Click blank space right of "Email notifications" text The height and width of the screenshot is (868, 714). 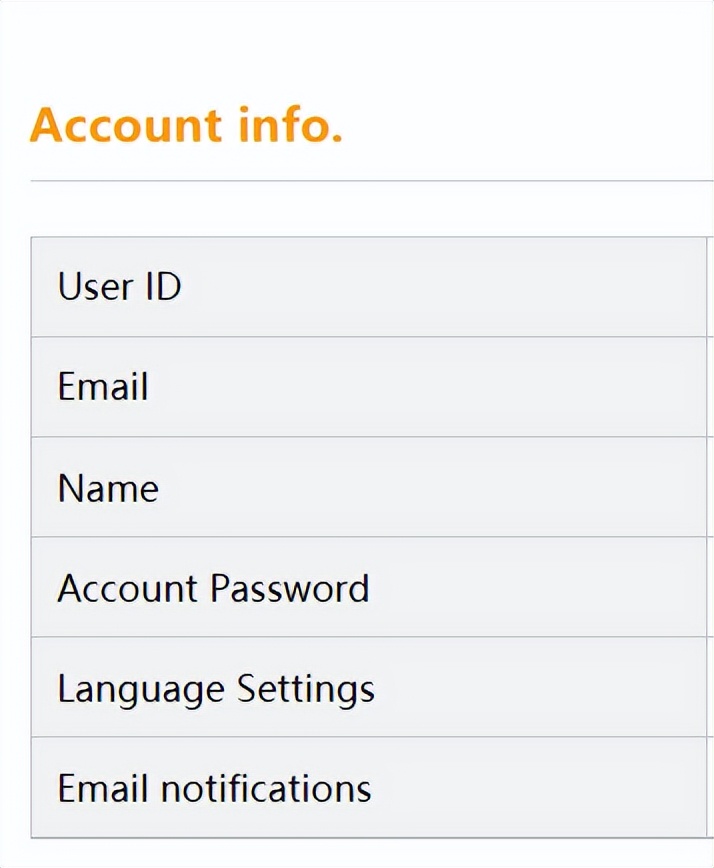coord(540,788)
